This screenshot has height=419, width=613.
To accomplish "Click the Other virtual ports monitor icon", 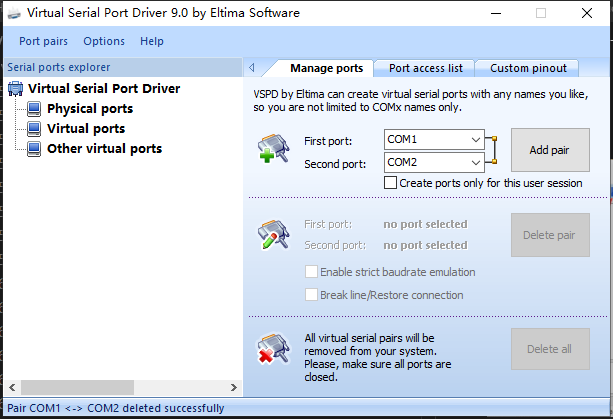I will point(34,149).
